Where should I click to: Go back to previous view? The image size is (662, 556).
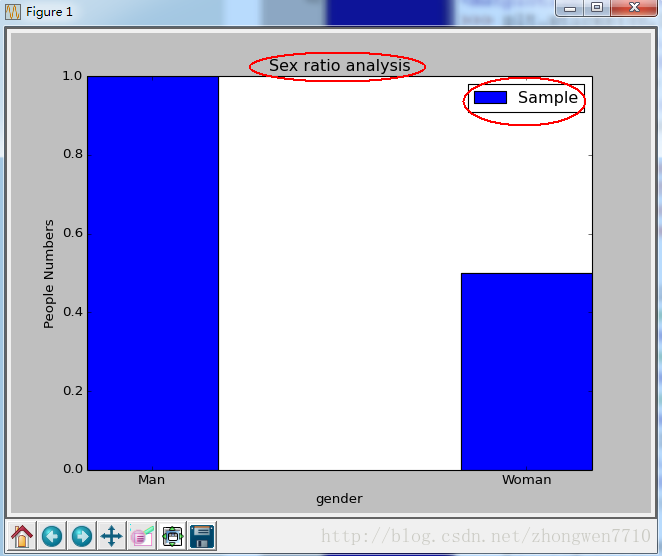[52, 536]
